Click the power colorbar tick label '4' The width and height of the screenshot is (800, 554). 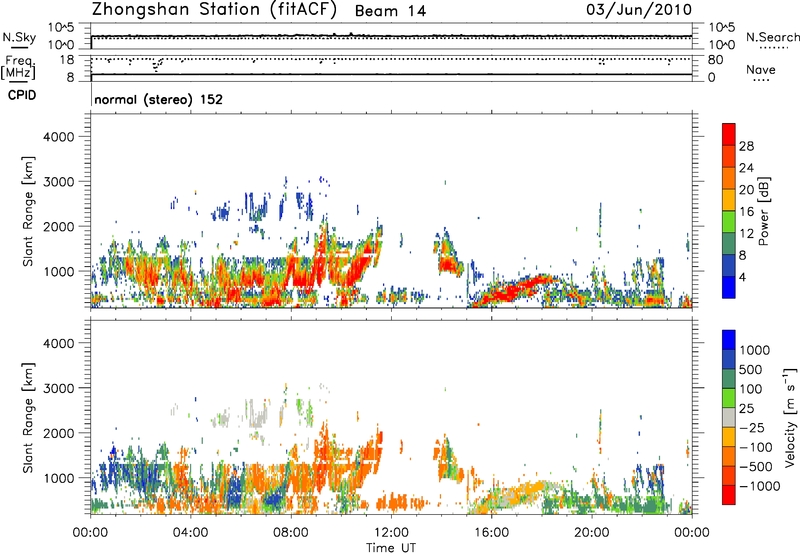point(743,277)
